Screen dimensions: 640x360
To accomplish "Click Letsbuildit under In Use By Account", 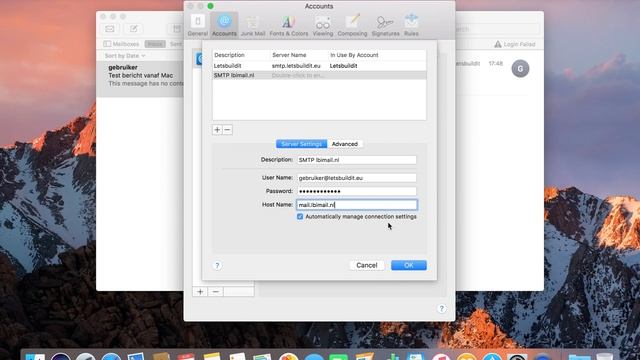I will coord(343,66).
